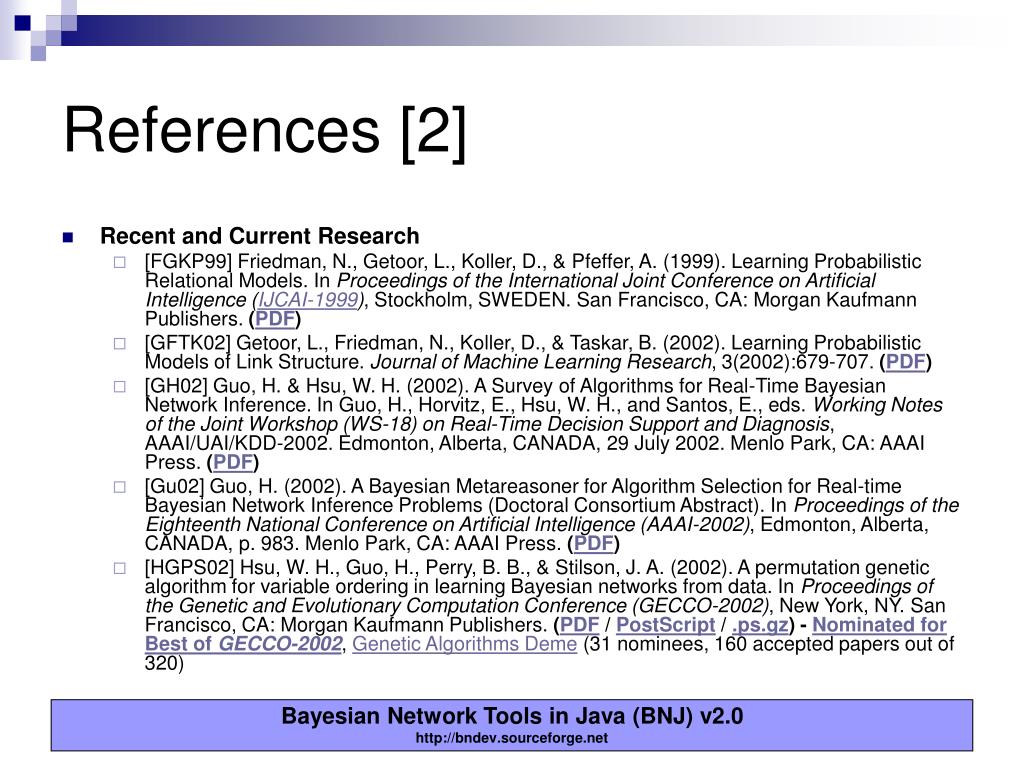This screenshot has height=768, width=1024.
Task: Click the hollow bullet beside the [Gu02] entry
Action: click(x=120, y=487)
